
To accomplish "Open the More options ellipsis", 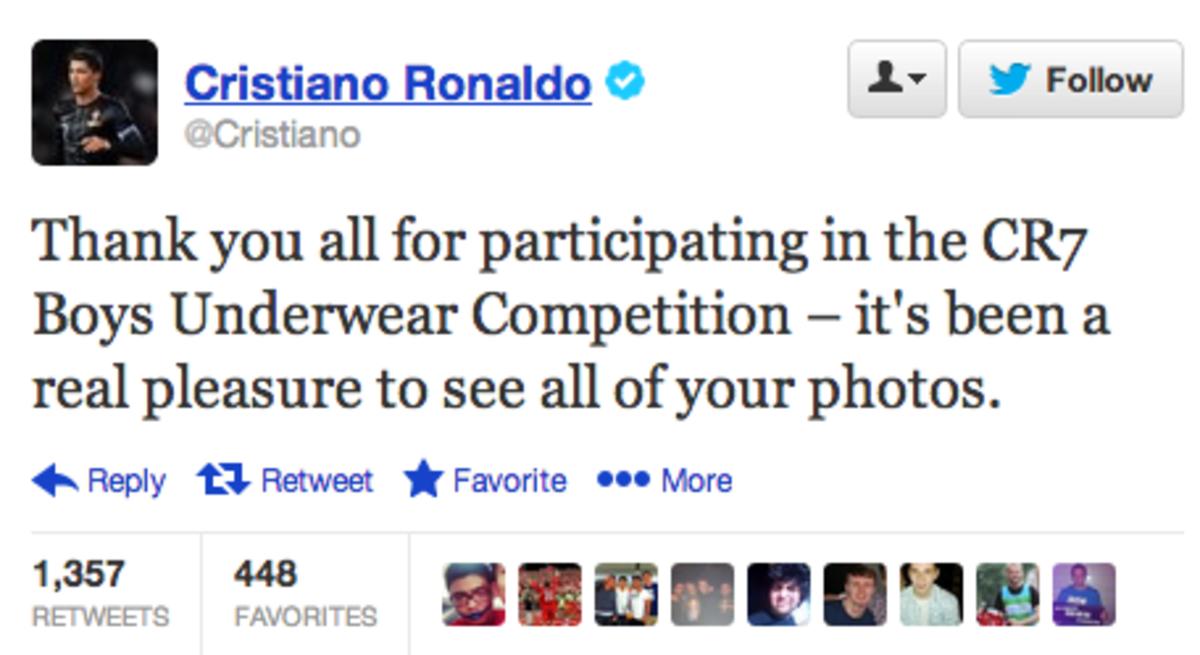I will 664,481.
